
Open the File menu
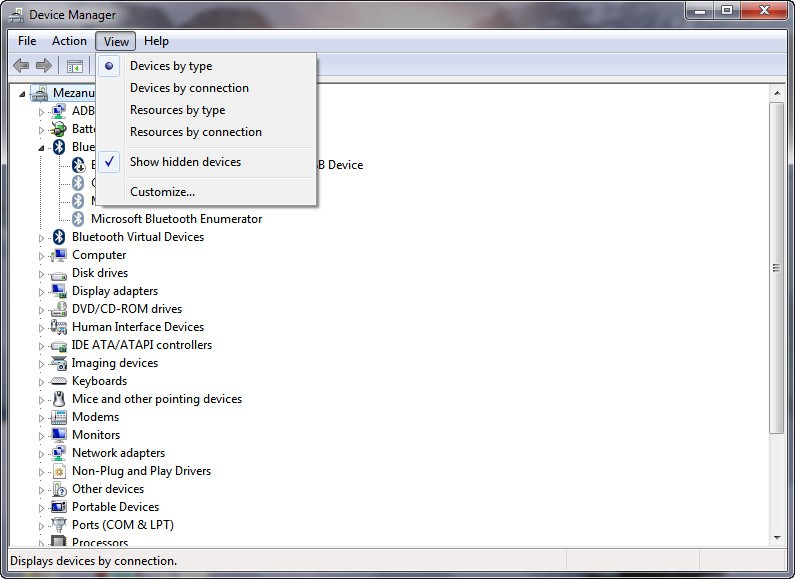coord(27,41)
